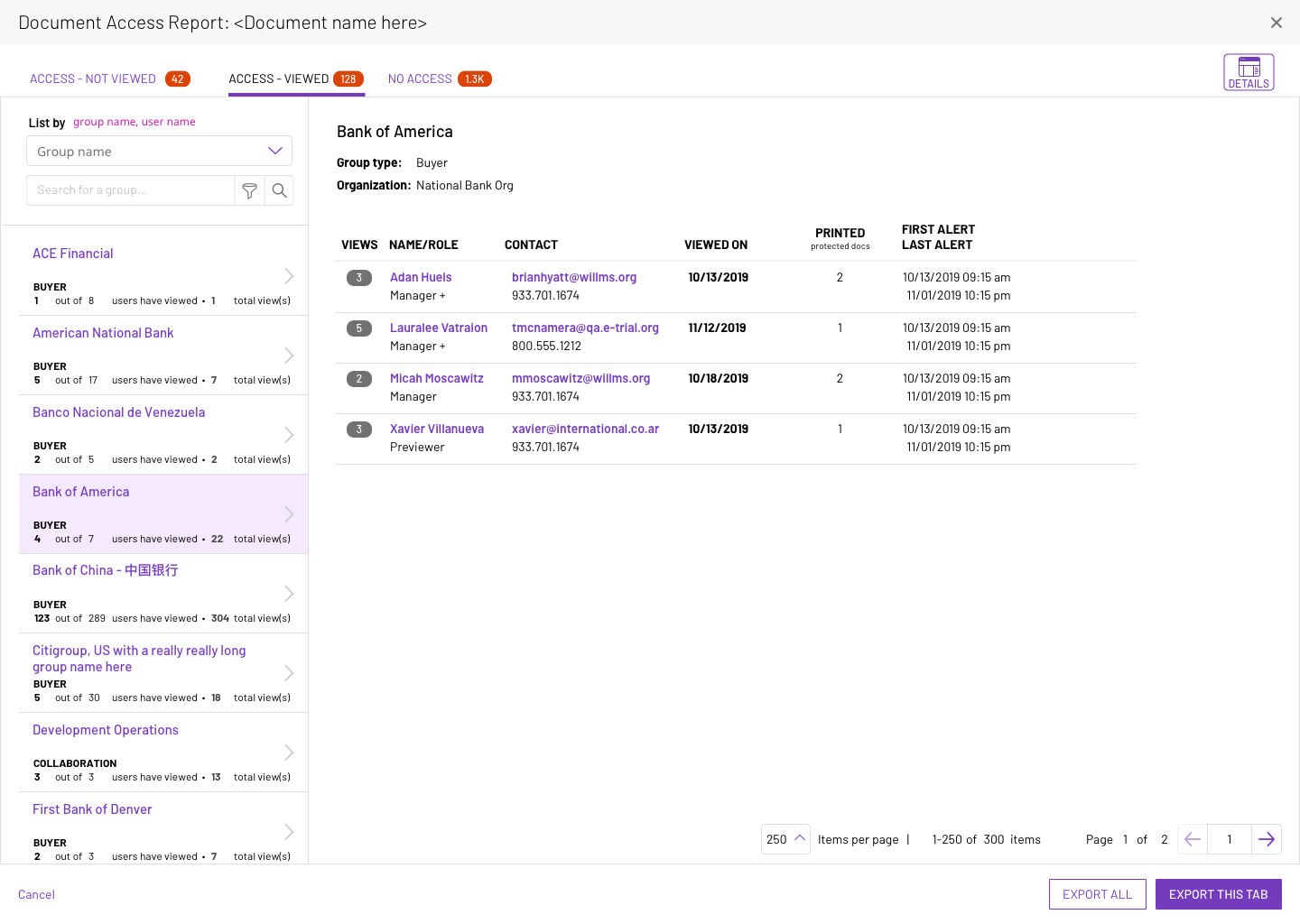This screenshot has width=1300, height=924.
Task: Open the Details panel icon
Action: coord(1249,72)
